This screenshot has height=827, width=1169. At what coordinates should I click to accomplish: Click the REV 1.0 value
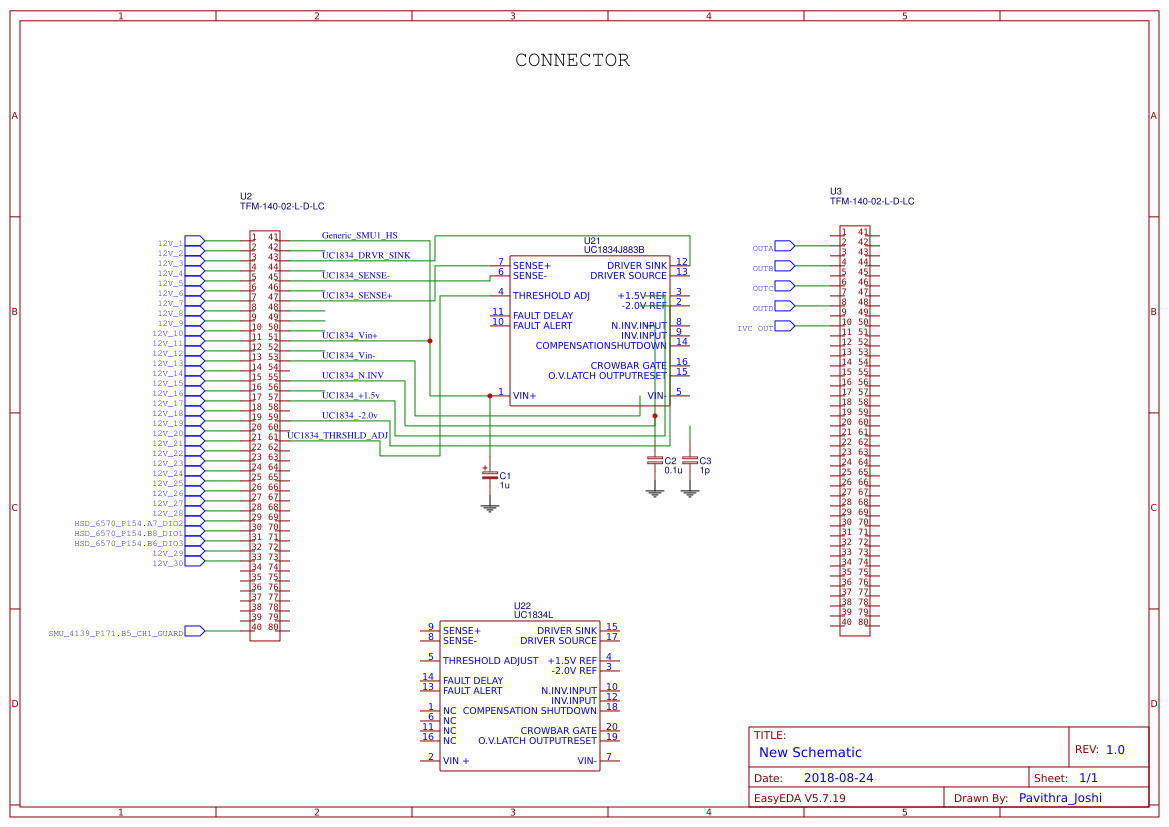pyautogui.click(x=1115, y=750)
